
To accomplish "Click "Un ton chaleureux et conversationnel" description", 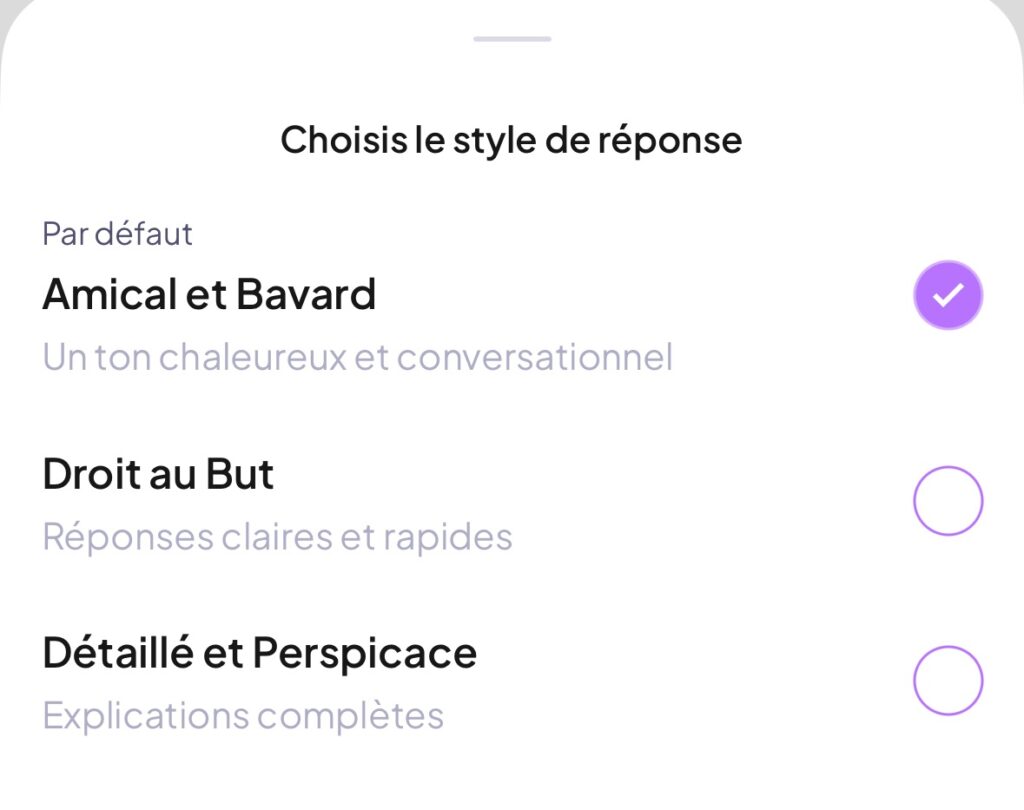I will point(357,357).
